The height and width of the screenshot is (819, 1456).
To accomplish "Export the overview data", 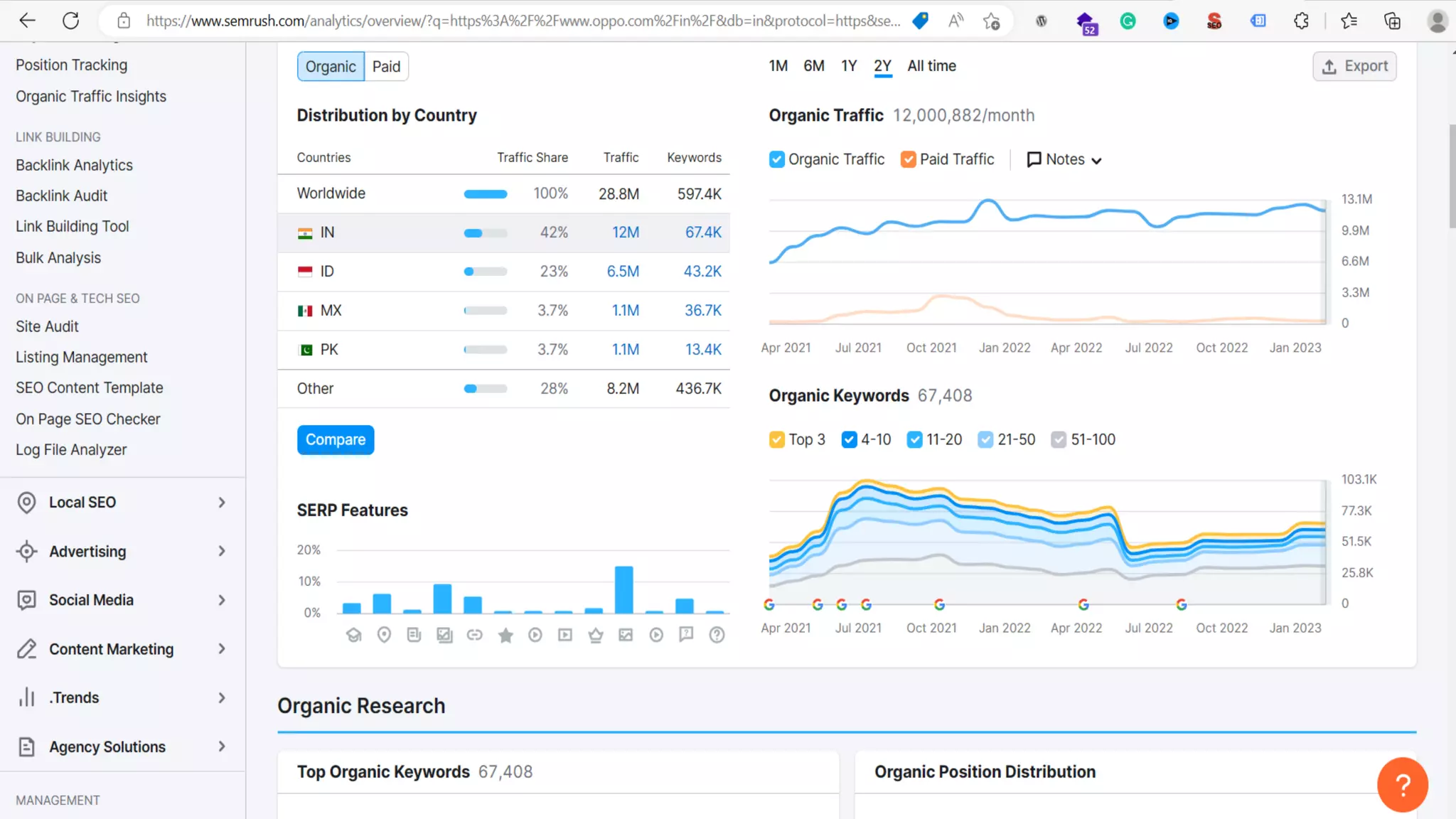I will tap(1354, 66).
